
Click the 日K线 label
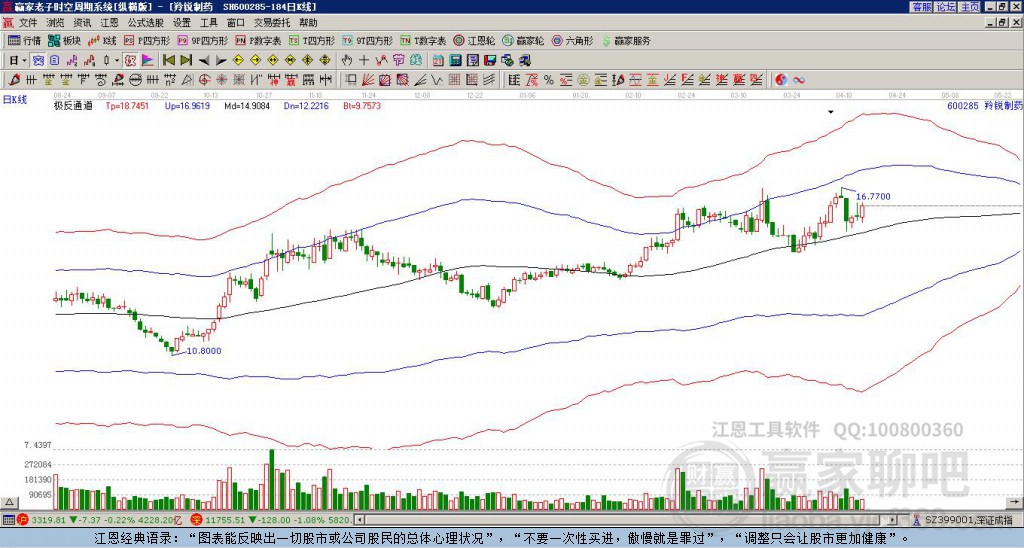tap(15, 100)
